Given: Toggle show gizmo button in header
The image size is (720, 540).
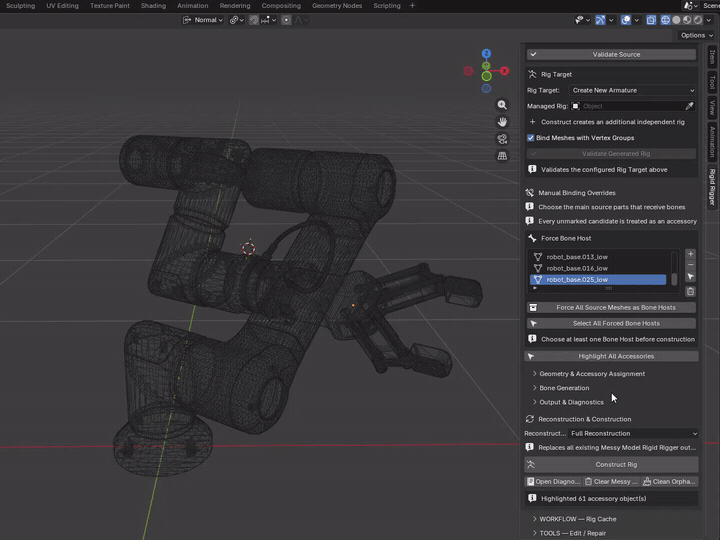Looking at the screenshot, I should coord(600,20).
